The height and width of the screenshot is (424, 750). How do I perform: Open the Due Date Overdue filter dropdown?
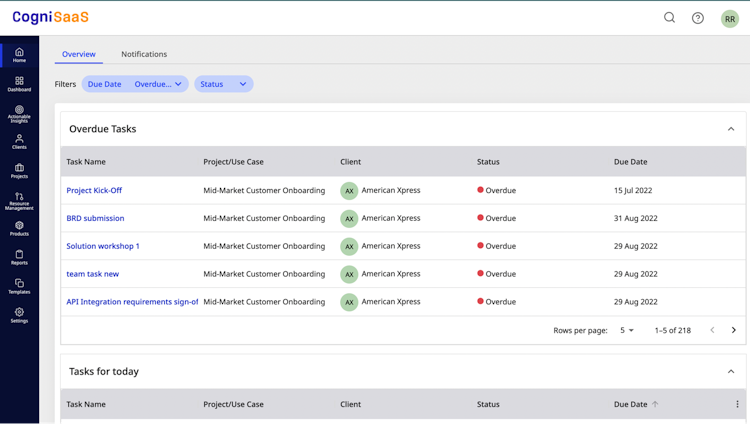click(x=135, y=84)
